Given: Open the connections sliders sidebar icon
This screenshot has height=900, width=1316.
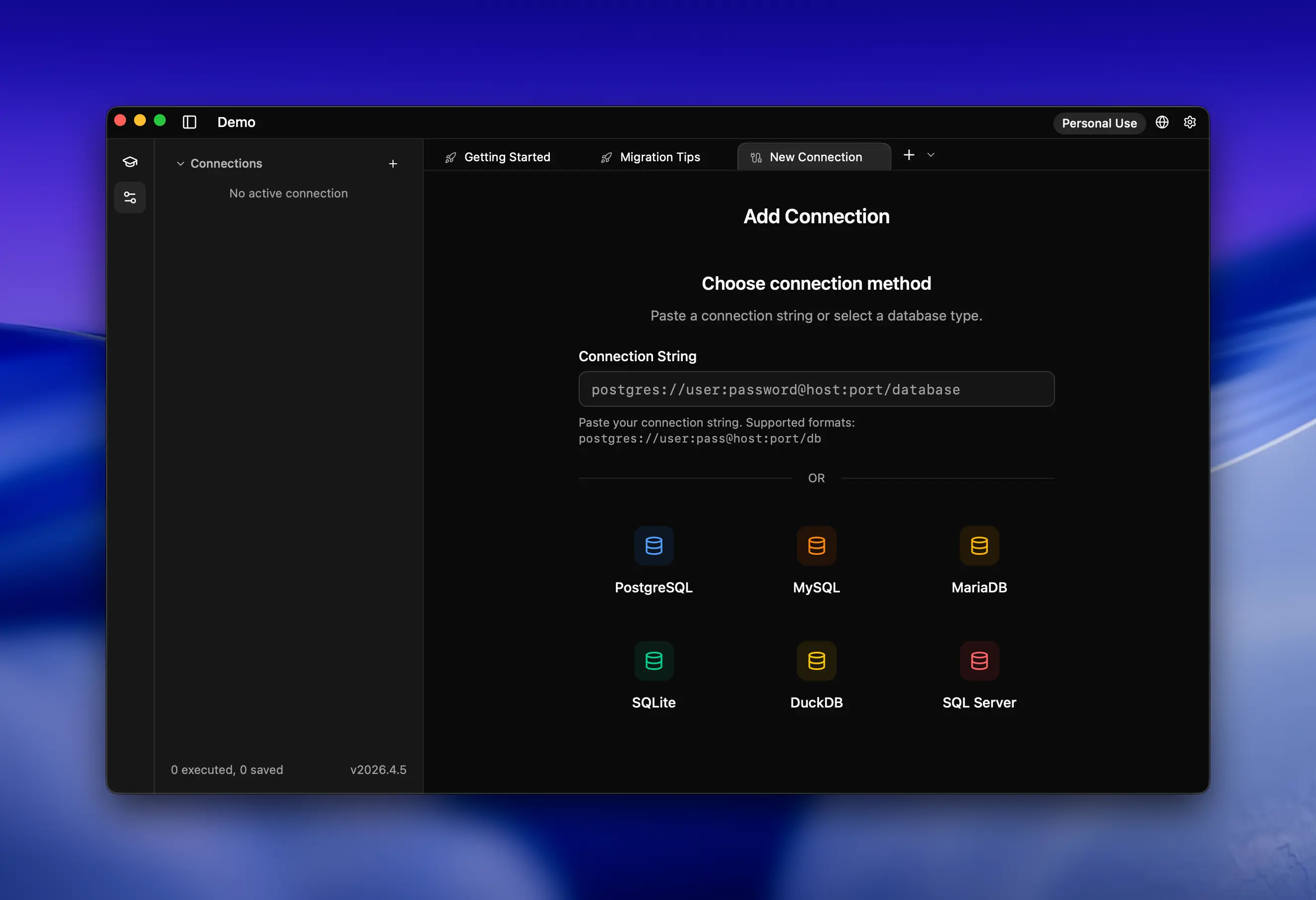Looking at the screenshot, I should pos(130,197).
